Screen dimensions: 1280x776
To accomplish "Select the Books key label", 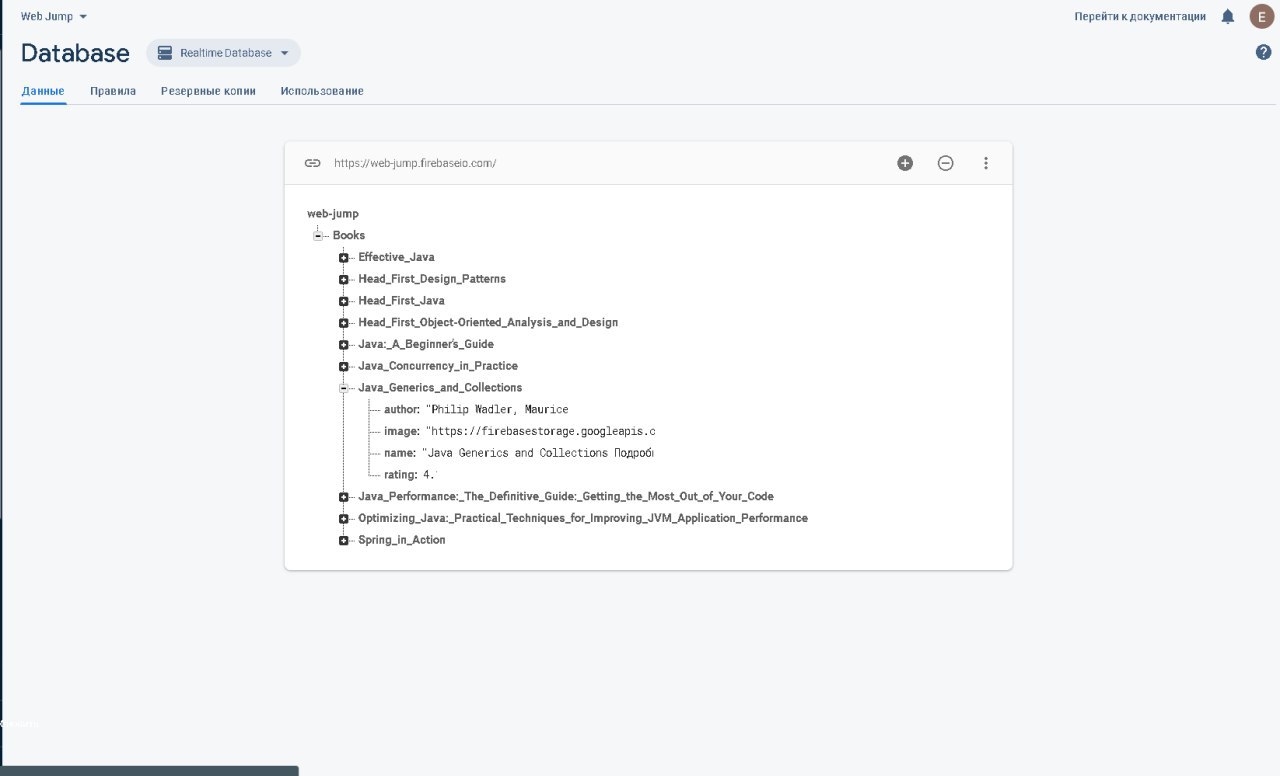I will coord(349,235).
